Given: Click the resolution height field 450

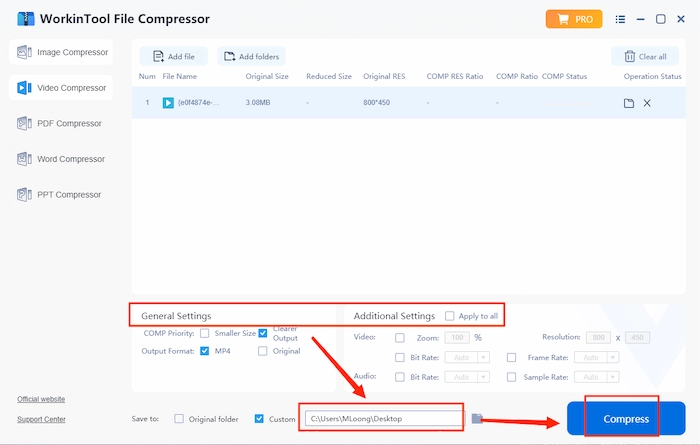Looking at the screenshot, I should pyautogui.click(x=638, y=337).
